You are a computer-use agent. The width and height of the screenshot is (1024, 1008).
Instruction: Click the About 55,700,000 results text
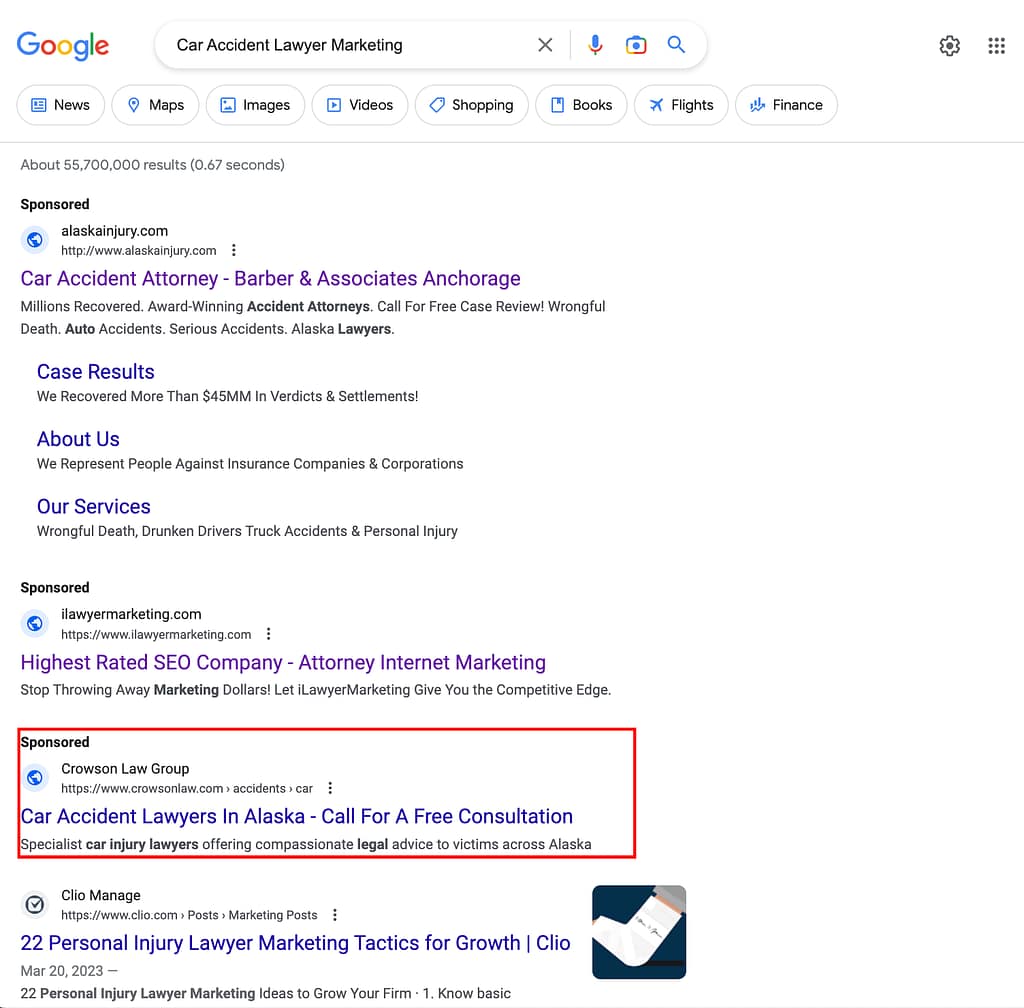pyautogui.click(x=152, y=165)
